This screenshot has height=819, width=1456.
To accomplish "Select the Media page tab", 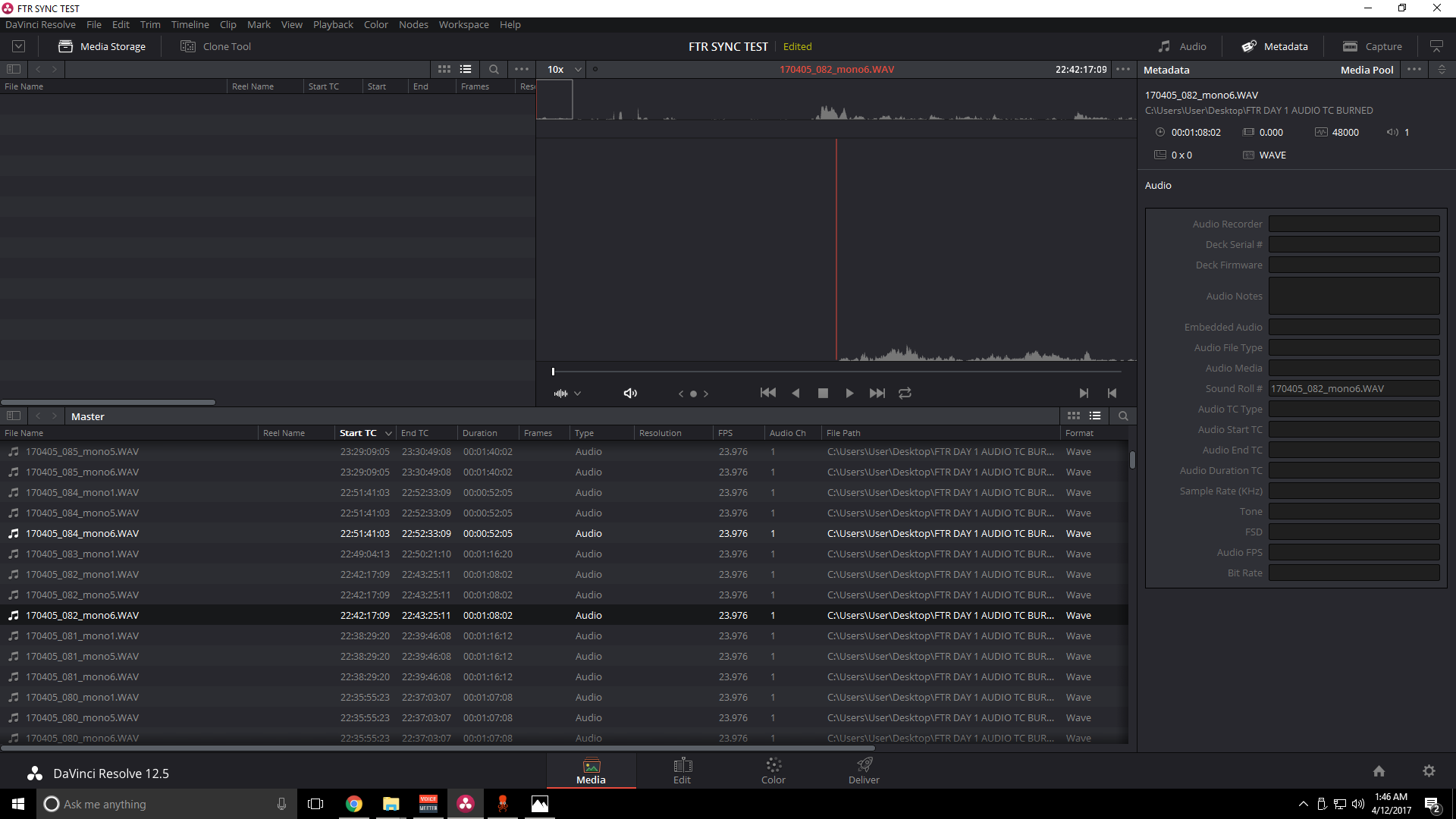I will (x=591, y=770).
